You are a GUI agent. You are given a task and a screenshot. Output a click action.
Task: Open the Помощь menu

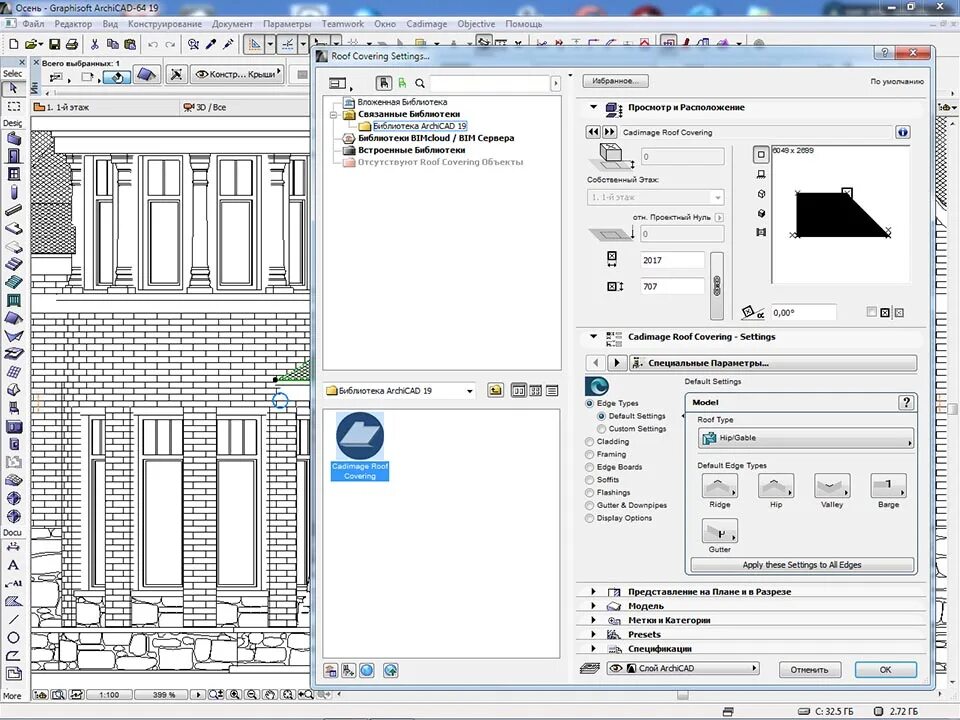coord(523,24)
